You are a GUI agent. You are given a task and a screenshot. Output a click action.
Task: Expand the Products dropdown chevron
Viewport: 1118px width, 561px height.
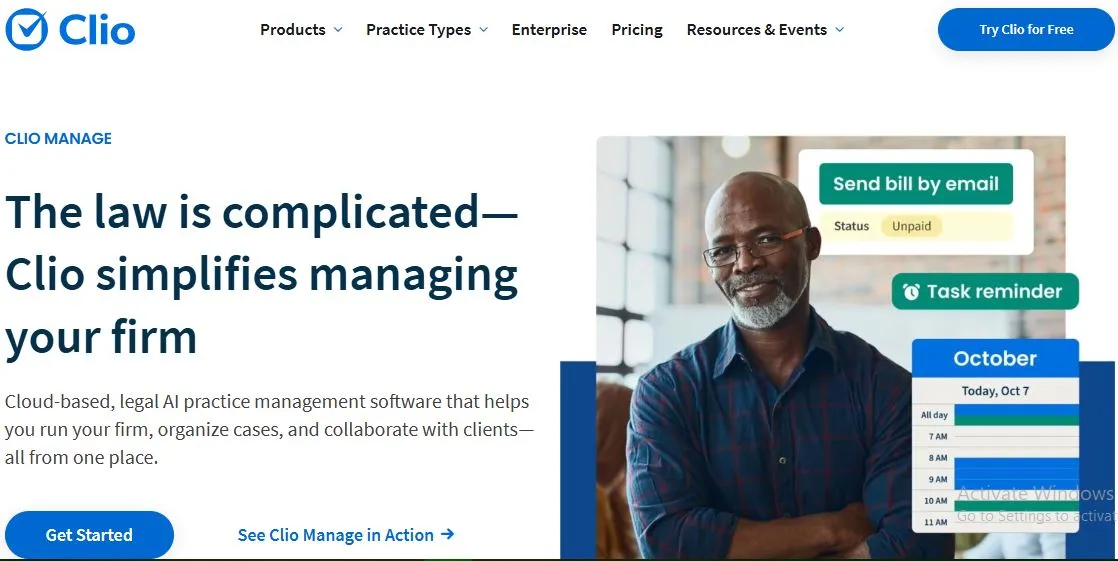[338, 30]
